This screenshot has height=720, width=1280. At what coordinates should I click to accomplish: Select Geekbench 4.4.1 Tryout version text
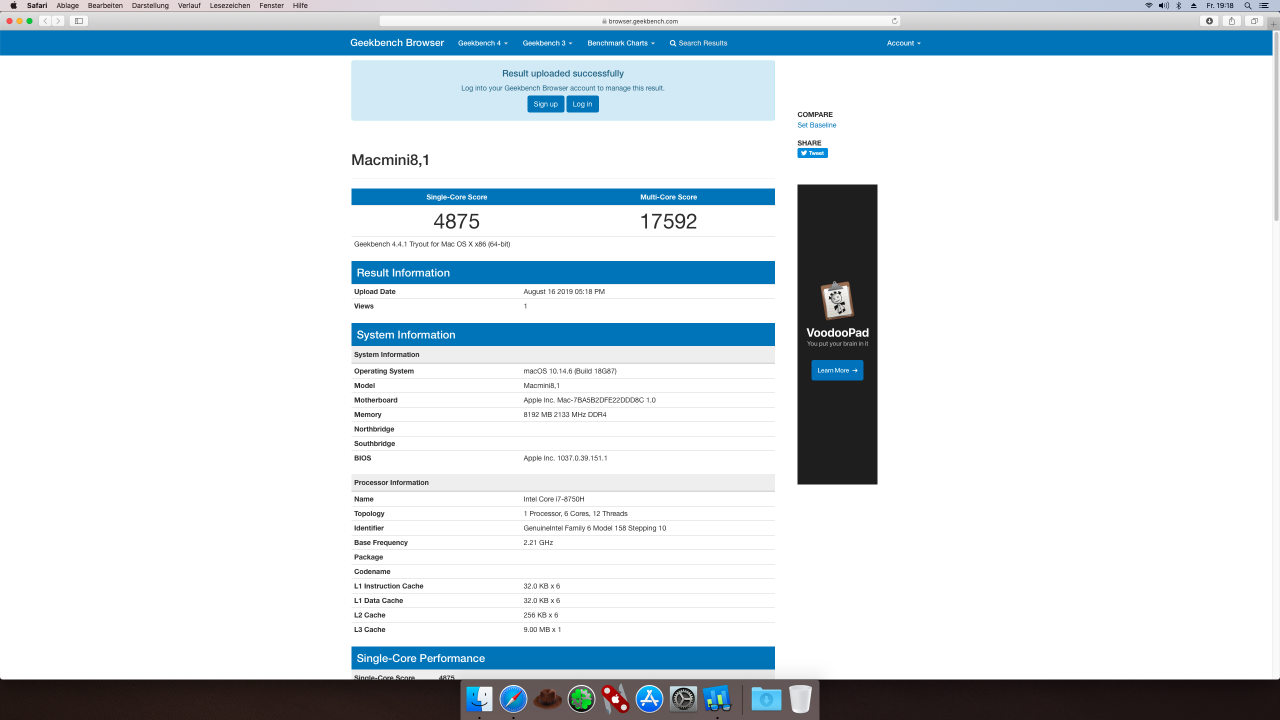tap(432, 244)
